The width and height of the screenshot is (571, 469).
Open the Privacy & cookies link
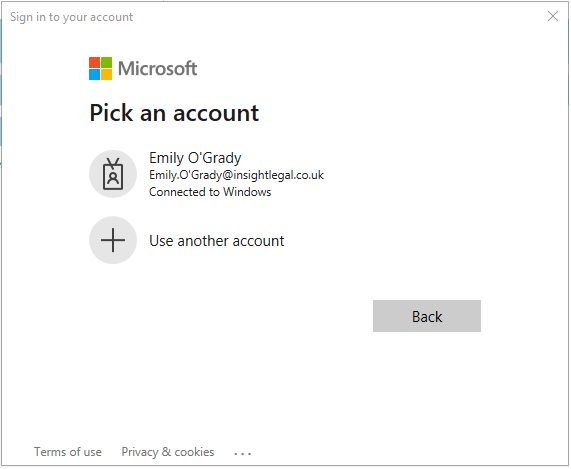pos(168,452)
